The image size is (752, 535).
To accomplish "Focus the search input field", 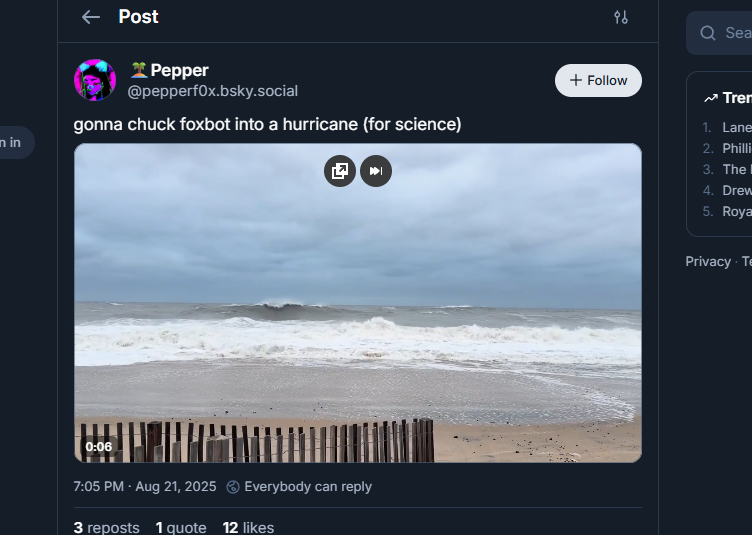I will 736,33.
